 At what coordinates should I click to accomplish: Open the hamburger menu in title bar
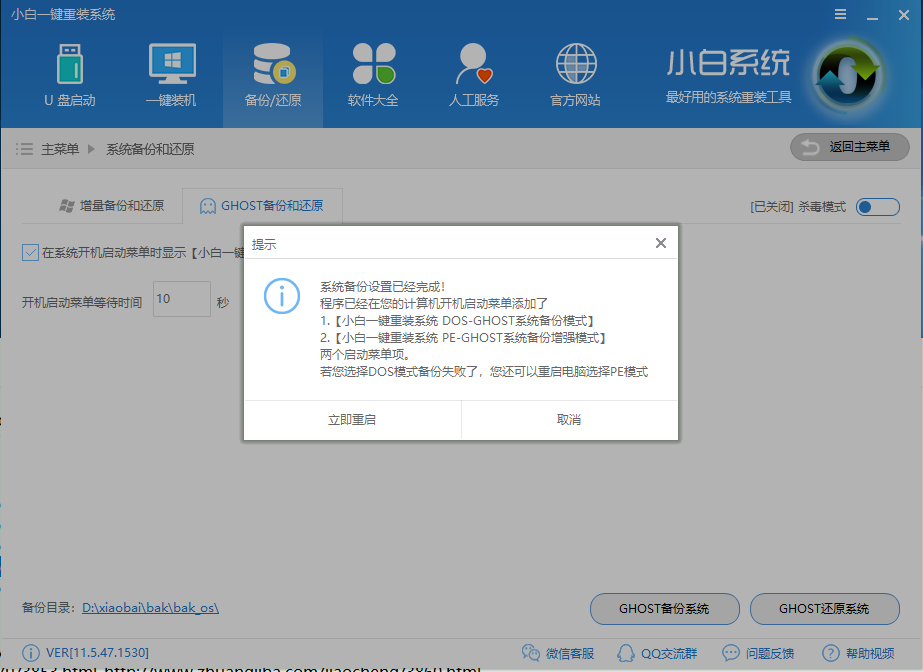[839, 14]
